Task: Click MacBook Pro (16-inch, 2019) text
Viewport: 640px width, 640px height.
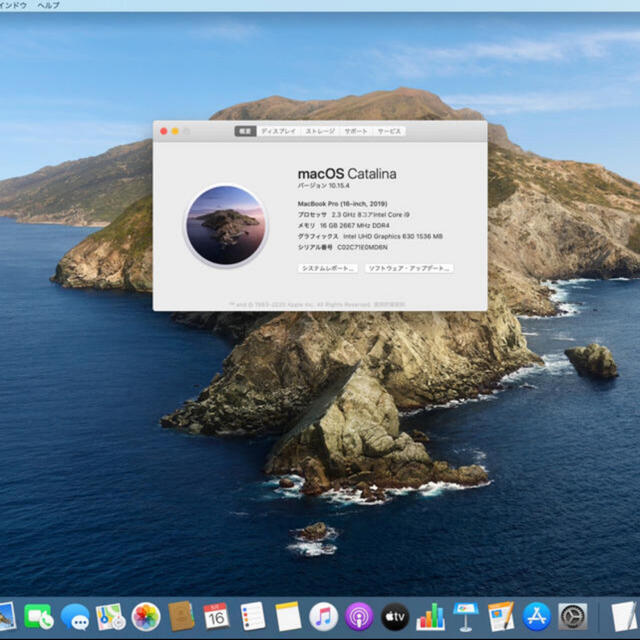Action: click(342, 204)
